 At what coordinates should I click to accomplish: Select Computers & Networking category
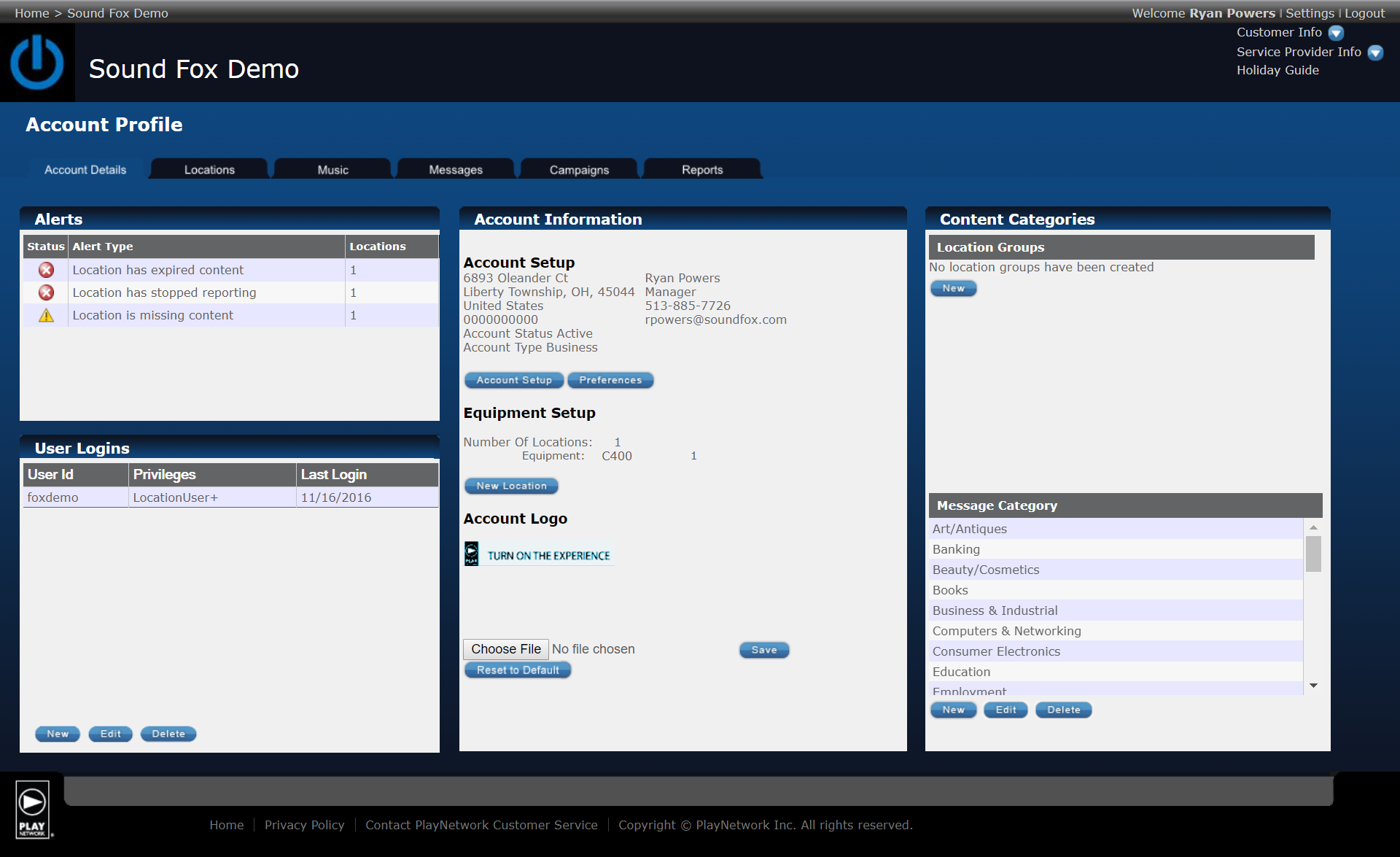[1116, 631]
